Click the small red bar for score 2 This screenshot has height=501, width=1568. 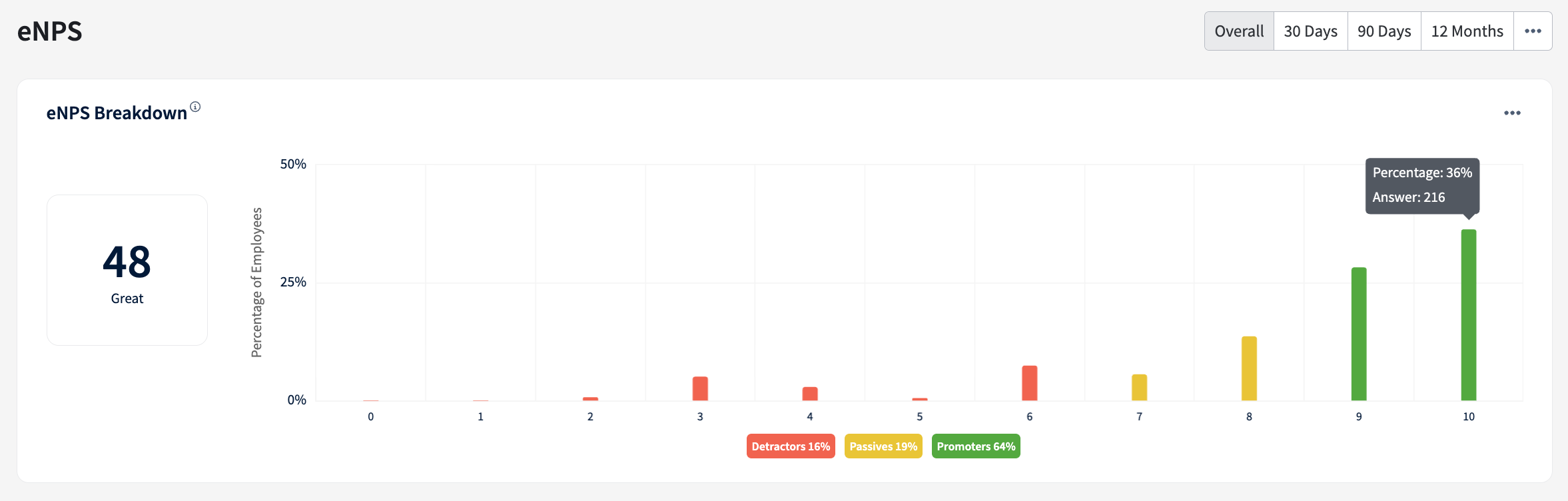click(590, 399)
